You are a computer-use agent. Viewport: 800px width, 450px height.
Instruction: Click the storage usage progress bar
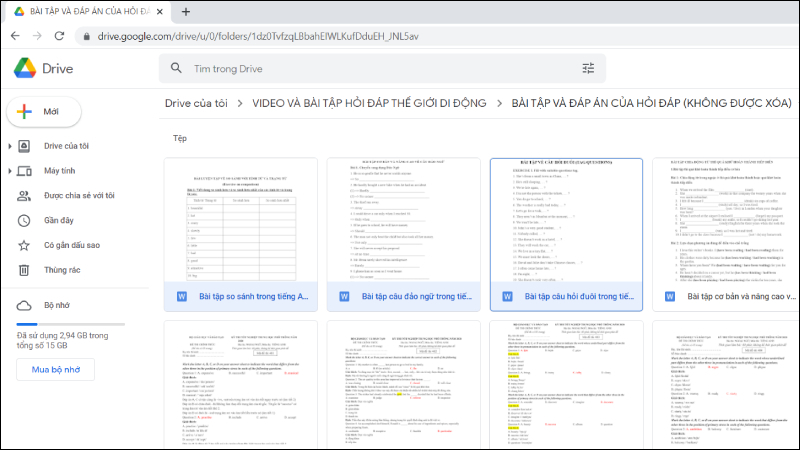[x=70, y=324]
